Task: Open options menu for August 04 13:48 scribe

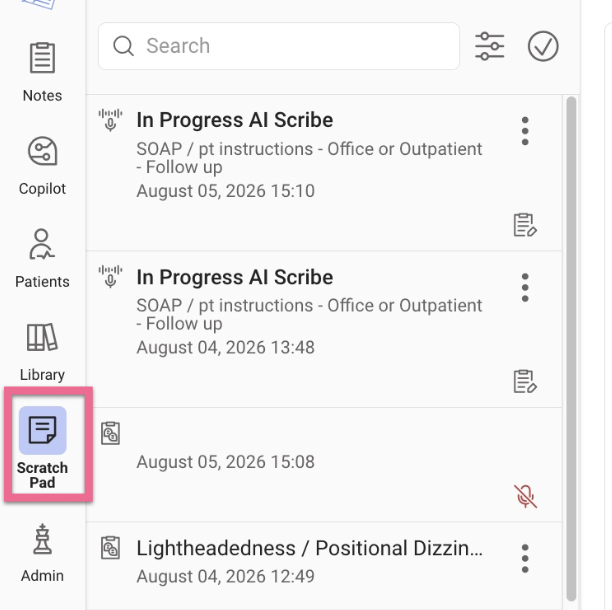Action: coord(525,288)
